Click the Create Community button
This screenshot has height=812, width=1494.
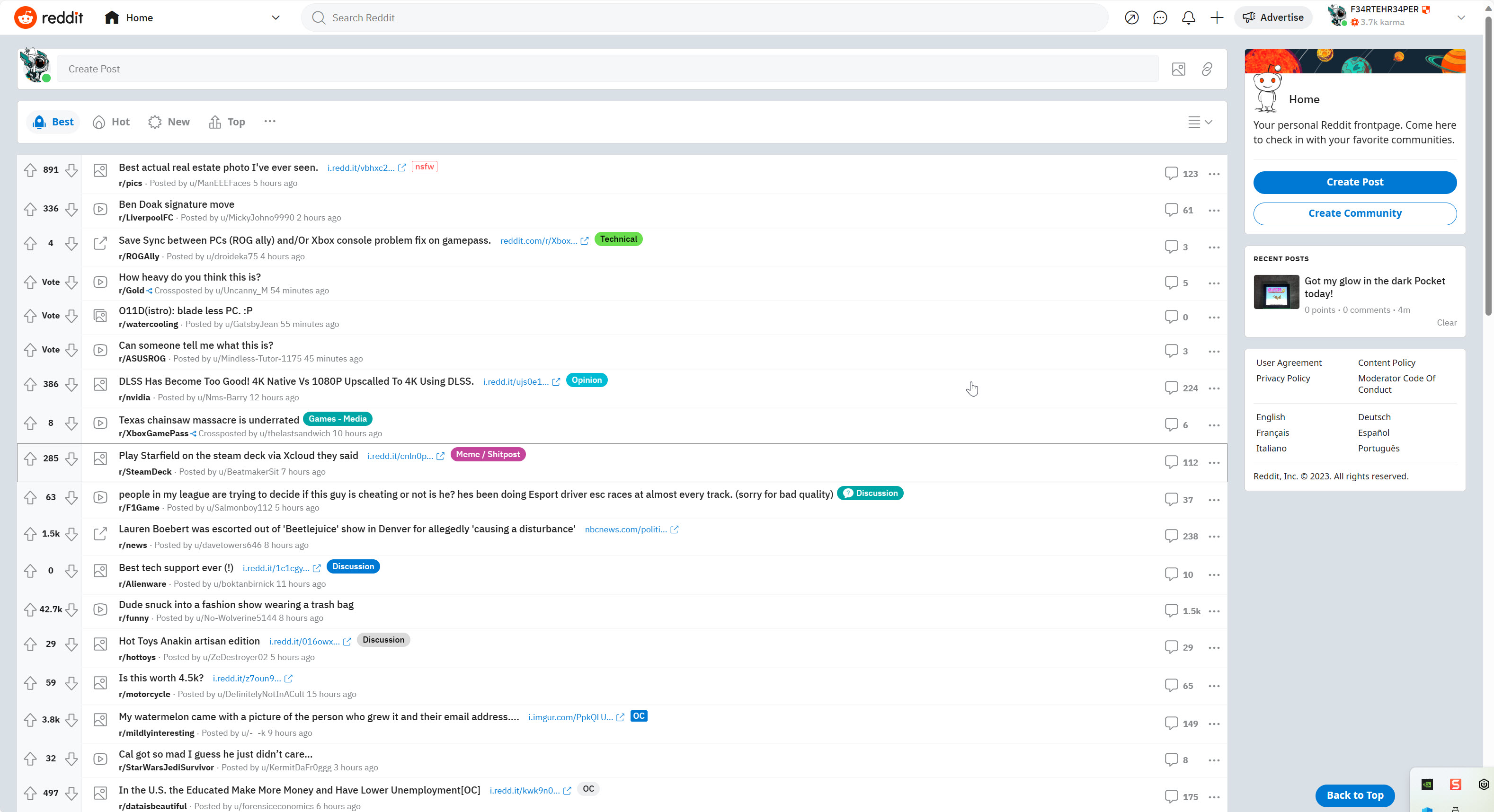pos(1355,213)
